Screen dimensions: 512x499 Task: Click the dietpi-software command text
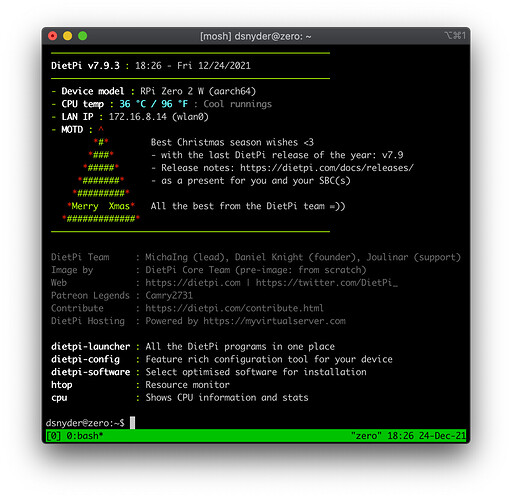click(x=90, y=372)
